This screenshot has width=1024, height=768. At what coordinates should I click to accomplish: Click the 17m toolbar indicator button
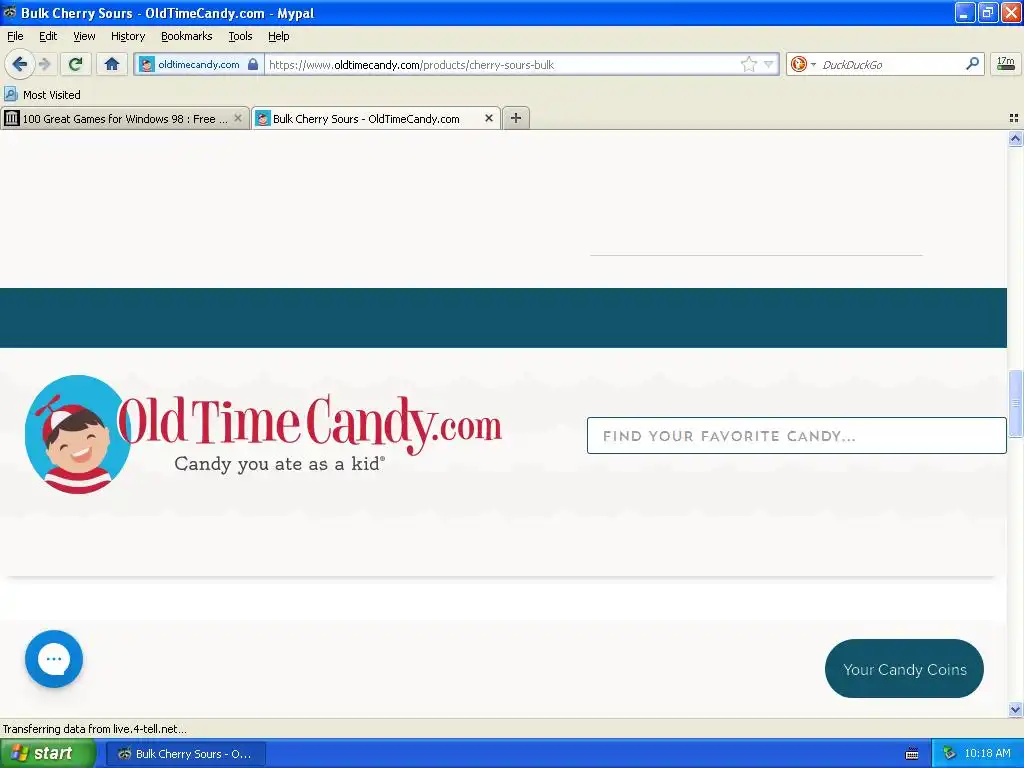click(x=1005, y=64)
